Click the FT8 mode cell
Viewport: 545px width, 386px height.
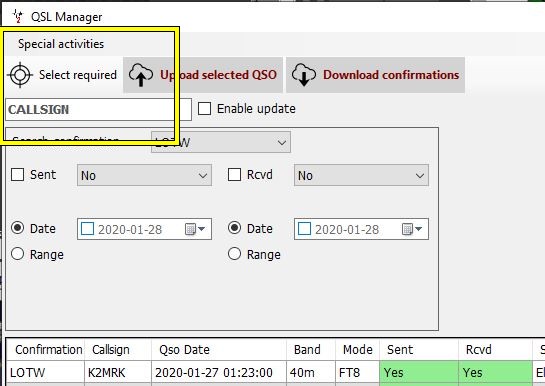(357, 372)
